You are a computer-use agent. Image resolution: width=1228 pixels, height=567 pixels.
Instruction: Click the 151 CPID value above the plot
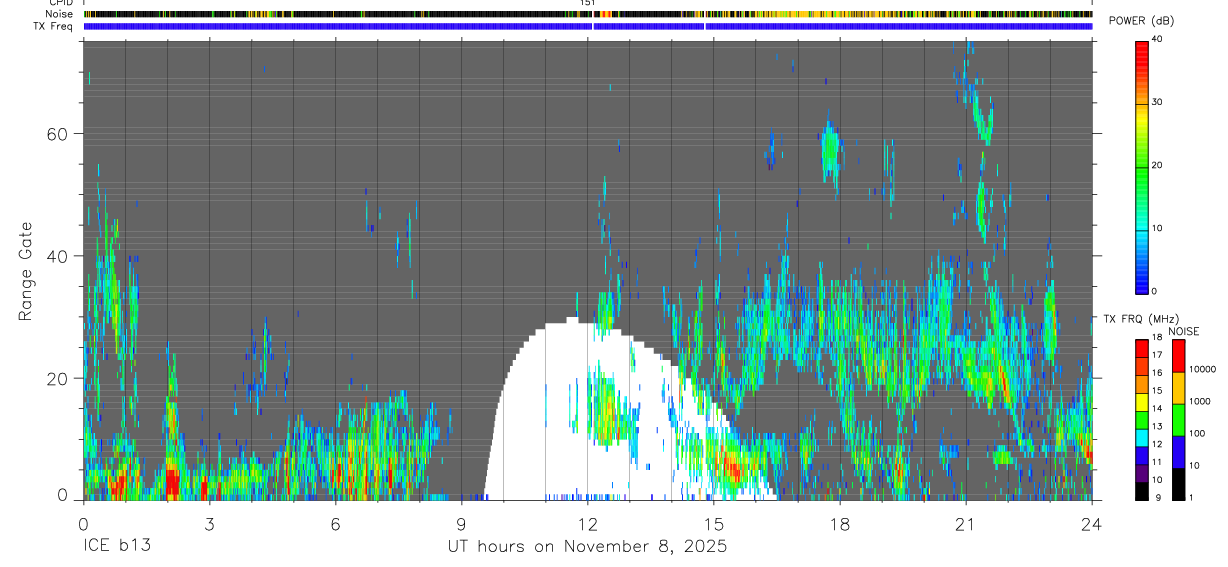[x=588, y=4]
